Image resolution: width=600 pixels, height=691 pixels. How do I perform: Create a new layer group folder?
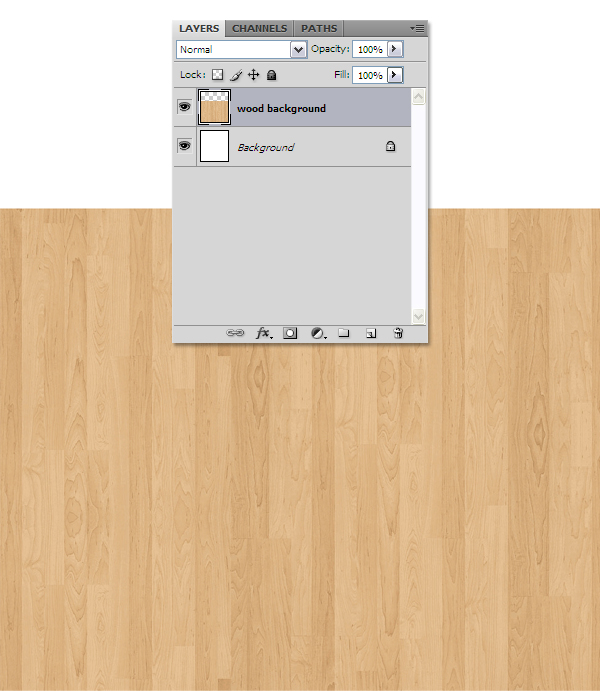click(x=344, y=333)
